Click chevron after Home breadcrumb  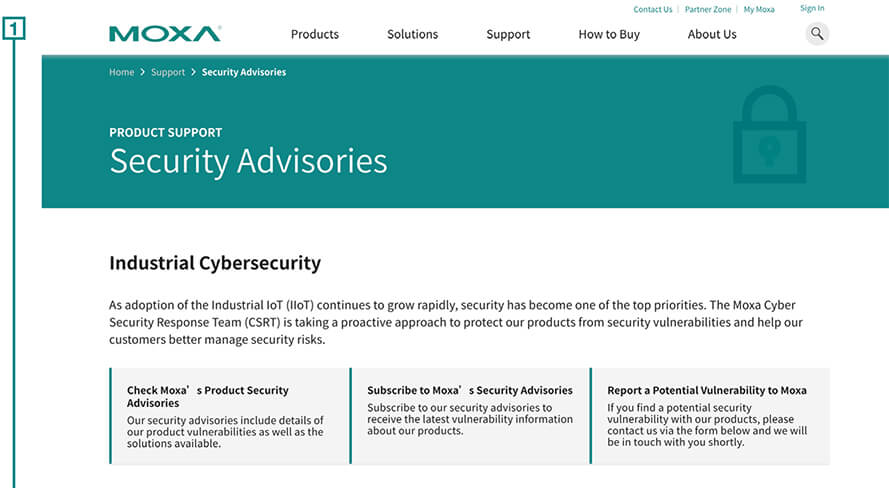[x=143, y=72]
